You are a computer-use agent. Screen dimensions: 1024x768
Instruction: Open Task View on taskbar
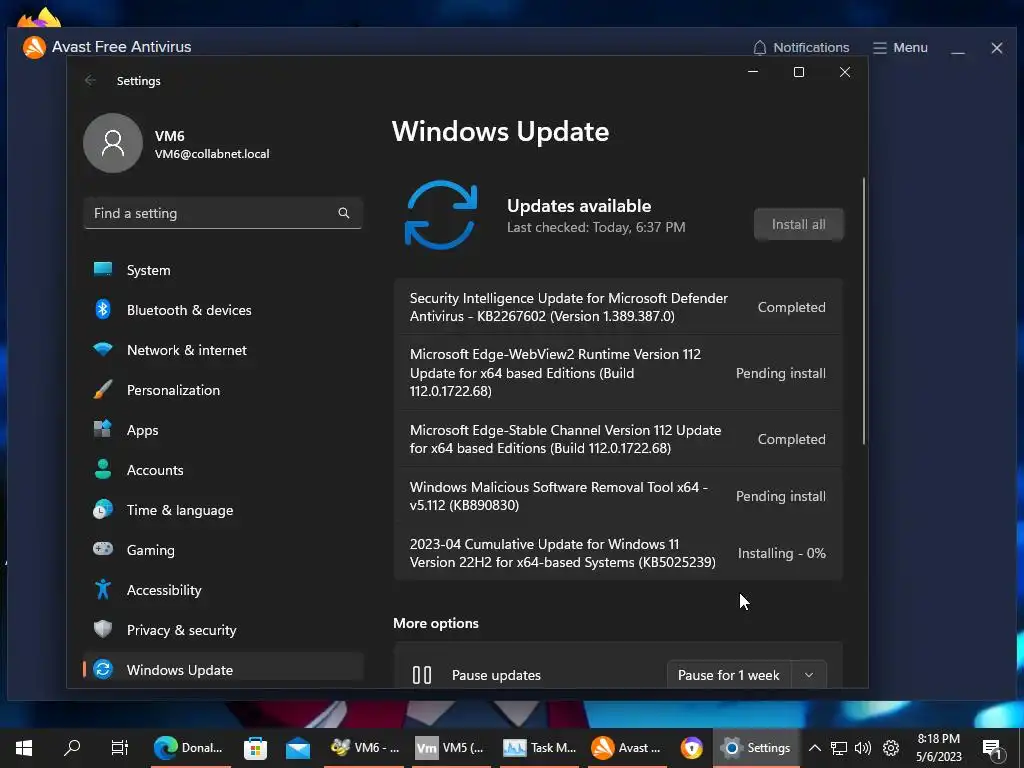[x=120, y=748]
